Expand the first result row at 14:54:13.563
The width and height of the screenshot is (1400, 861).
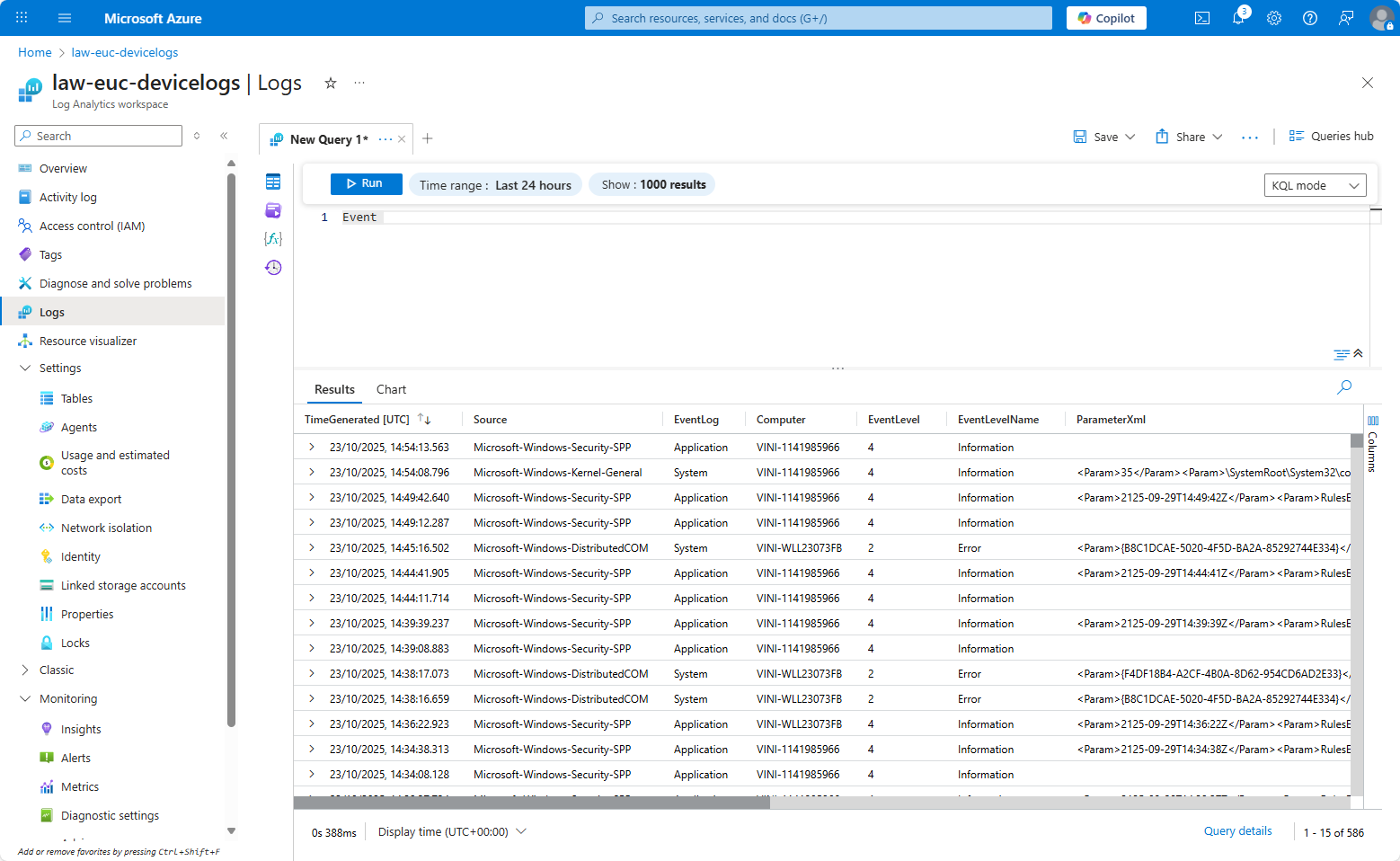click(312, 447)
